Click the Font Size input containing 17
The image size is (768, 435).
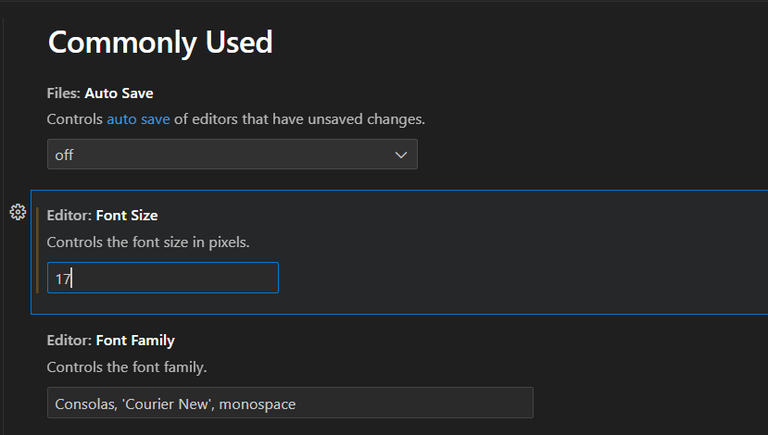(162, 278)
